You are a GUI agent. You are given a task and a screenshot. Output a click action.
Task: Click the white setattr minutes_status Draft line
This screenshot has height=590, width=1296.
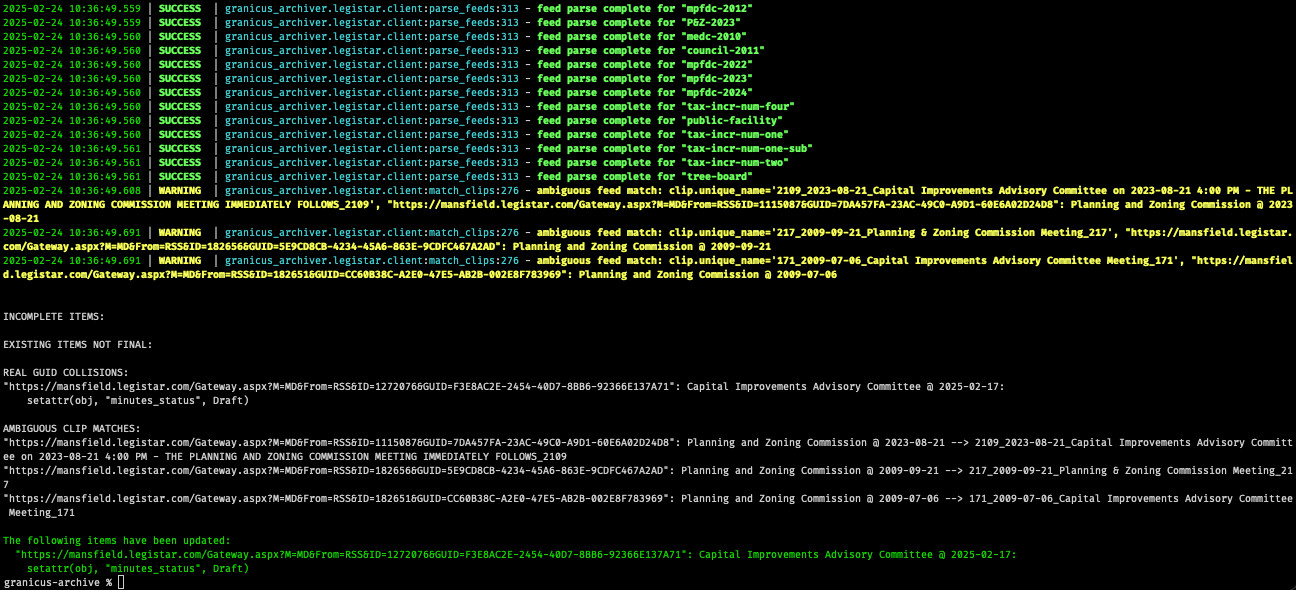tap(138, 400)
